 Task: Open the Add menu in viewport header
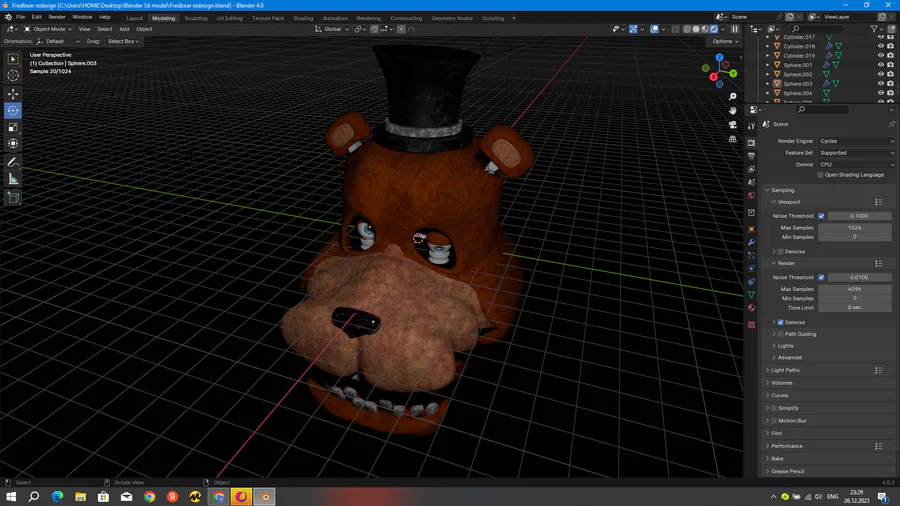coord(124,29)
